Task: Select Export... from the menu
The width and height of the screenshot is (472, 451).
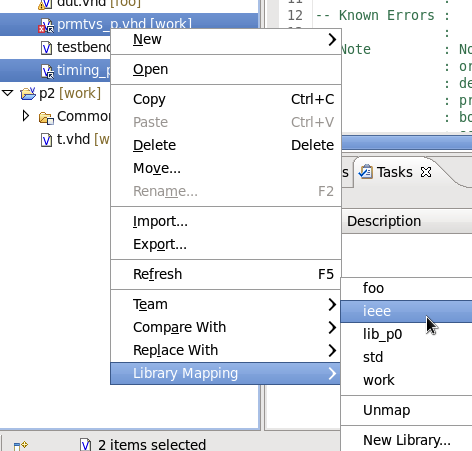Action: (226, 244)
